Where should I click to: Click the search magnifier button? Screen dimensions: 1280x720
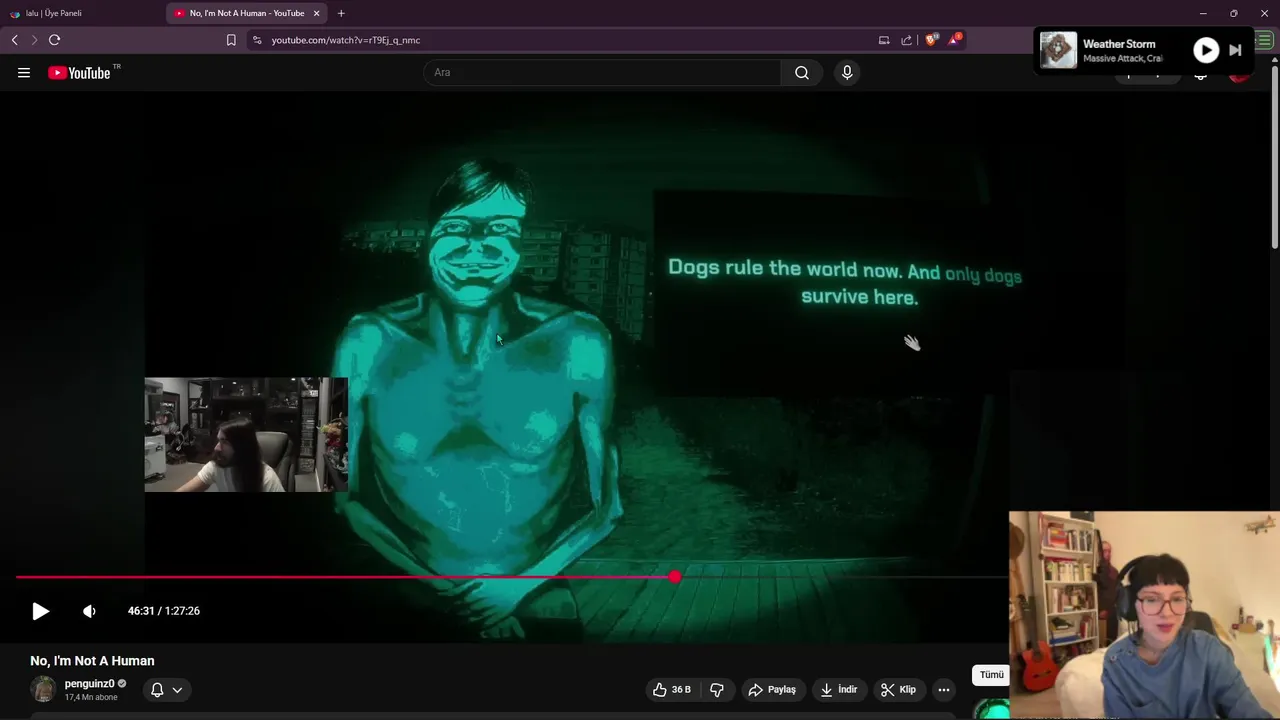pos(802,72)
